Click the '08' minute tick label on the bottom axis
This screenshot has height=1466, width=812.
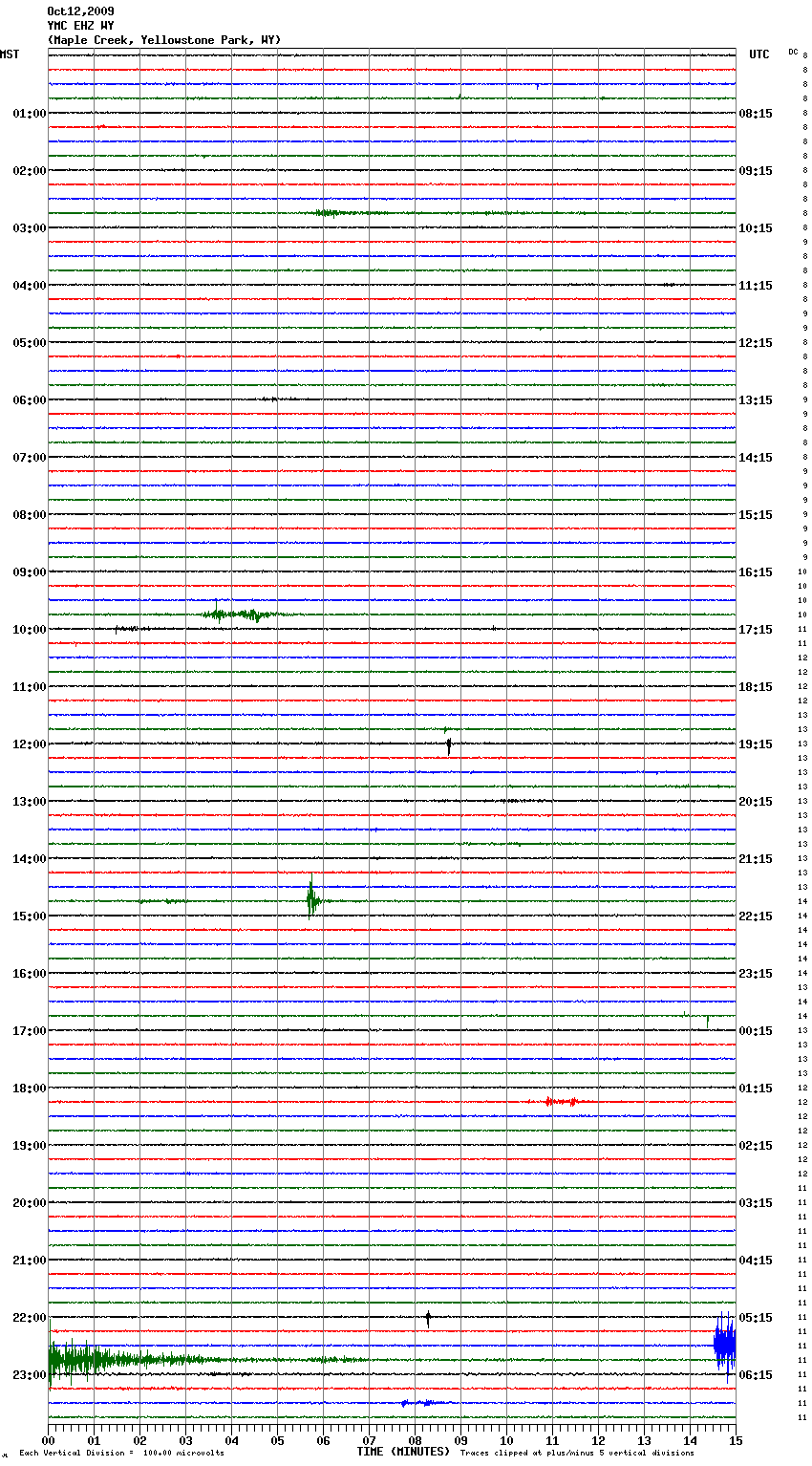point(415,1440)
